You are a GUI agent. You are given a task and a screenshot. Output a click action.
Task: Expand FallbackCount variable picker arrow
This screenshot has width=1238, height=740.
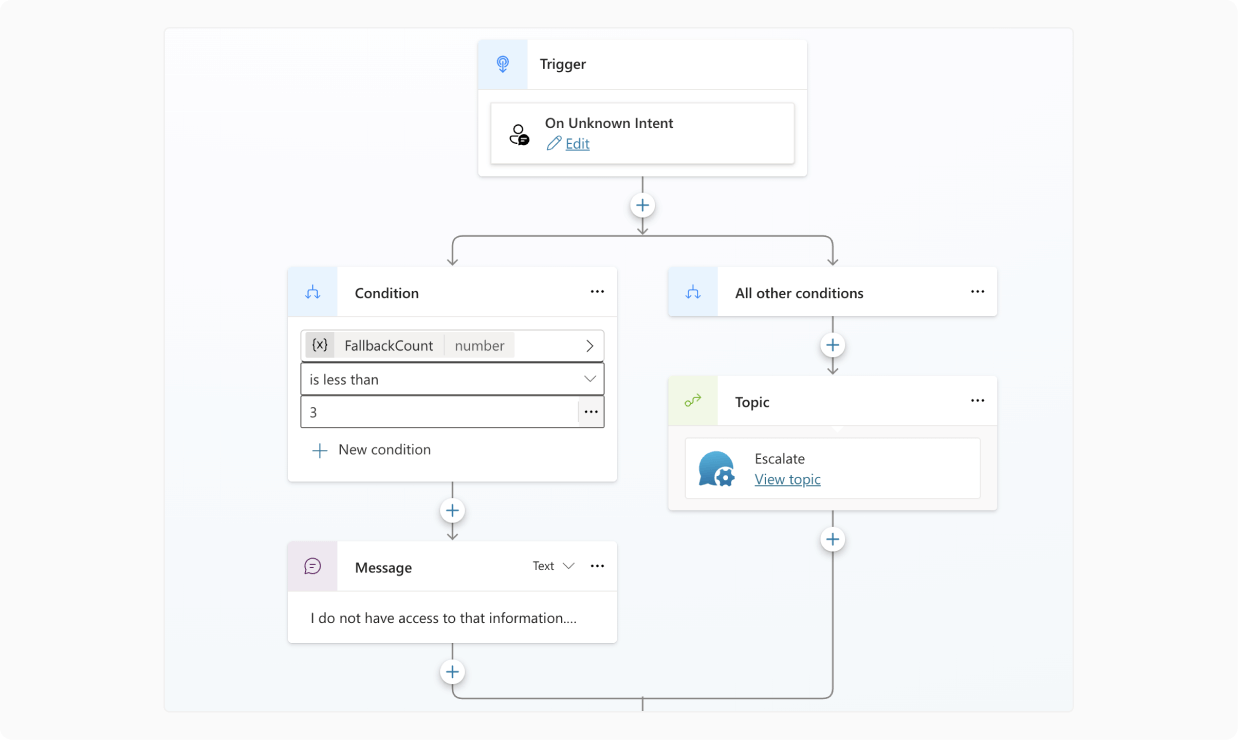(x=589, y=345)
